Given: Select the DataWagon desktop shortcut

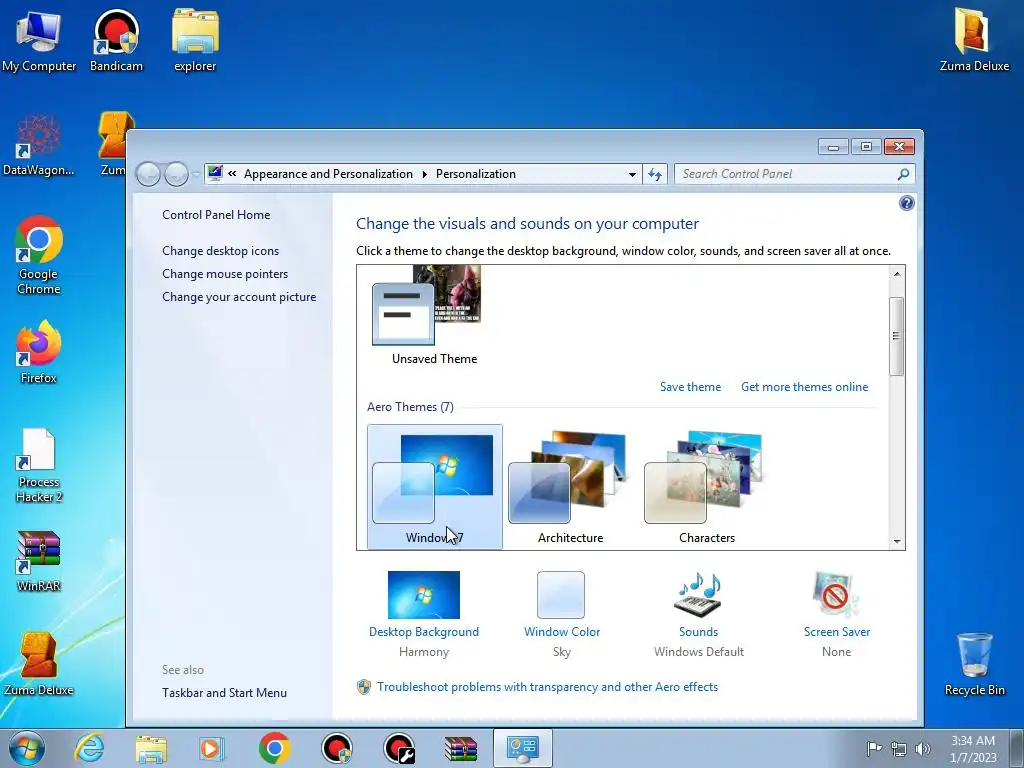Looking at the screenshot, I should pyautogui.click(x=39, y=145).
